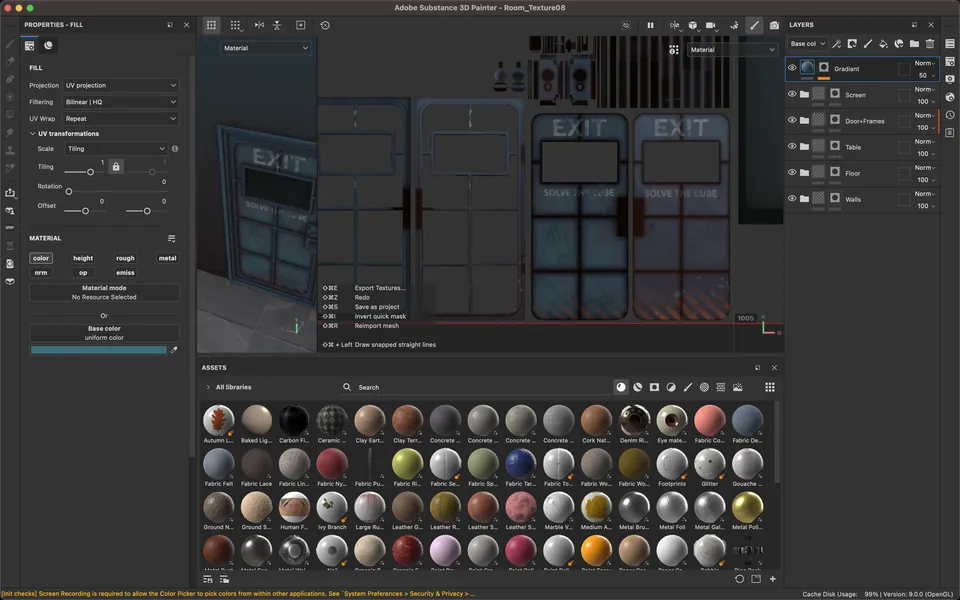Click the plus icon to import assets
Viewport: 960px width, 600px height.
773,579
